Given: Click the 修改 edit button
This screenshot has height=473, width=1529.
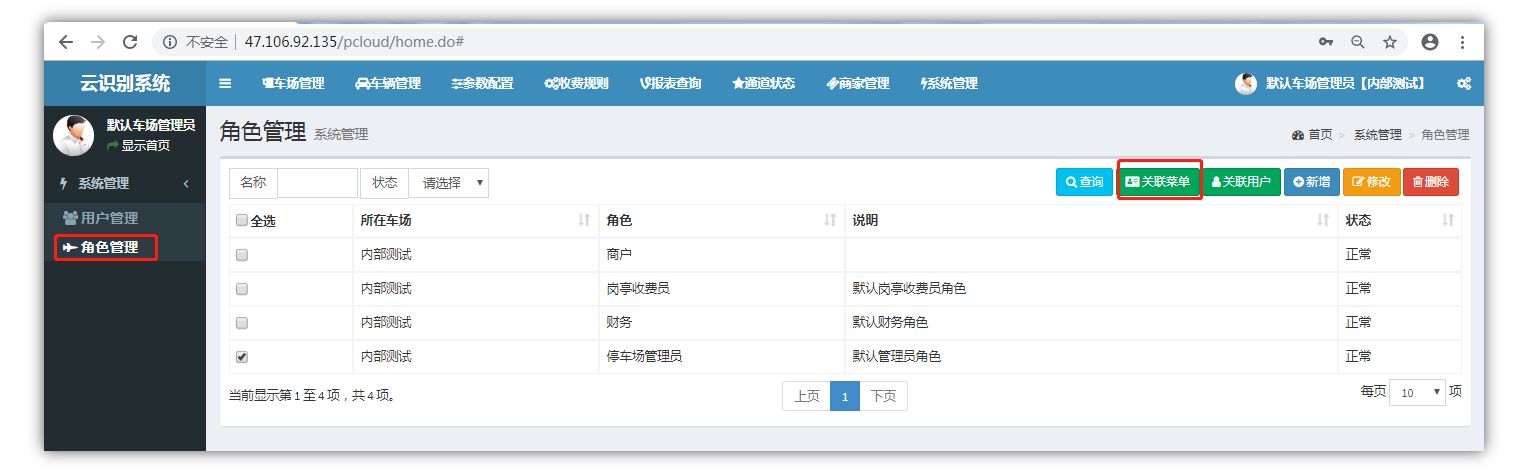Looking at the screenshot, I should tap(1371, 182).
